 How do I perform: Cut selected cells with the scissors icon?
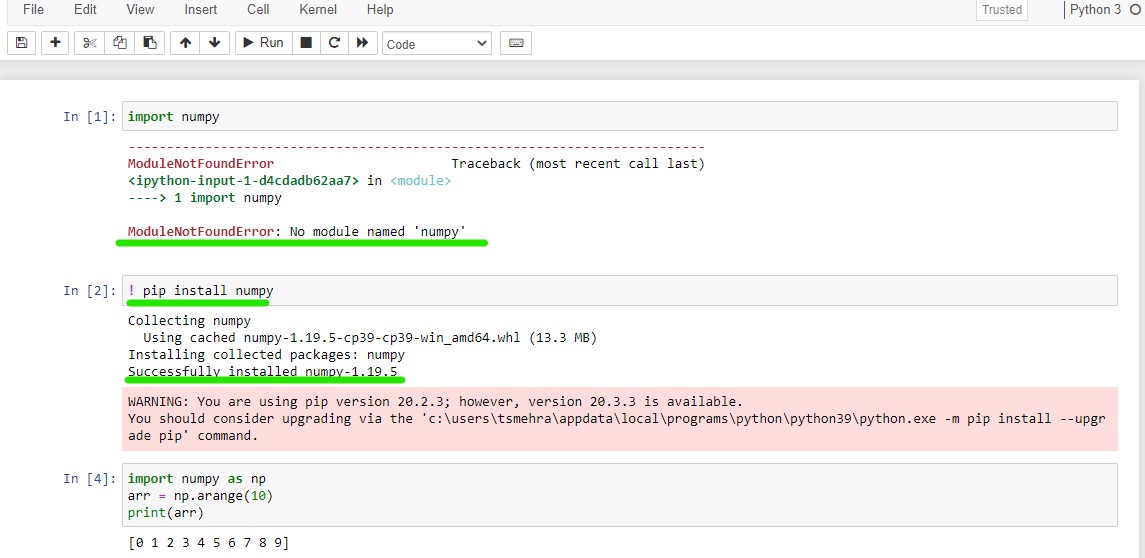coord(89,43)
